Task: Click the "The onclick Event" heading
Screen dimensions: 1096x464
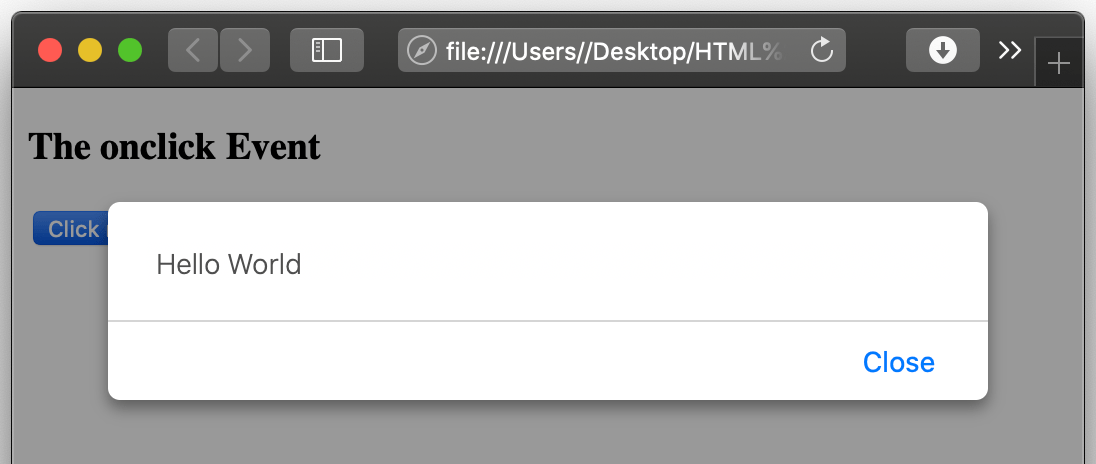Action: coord(174,147)
